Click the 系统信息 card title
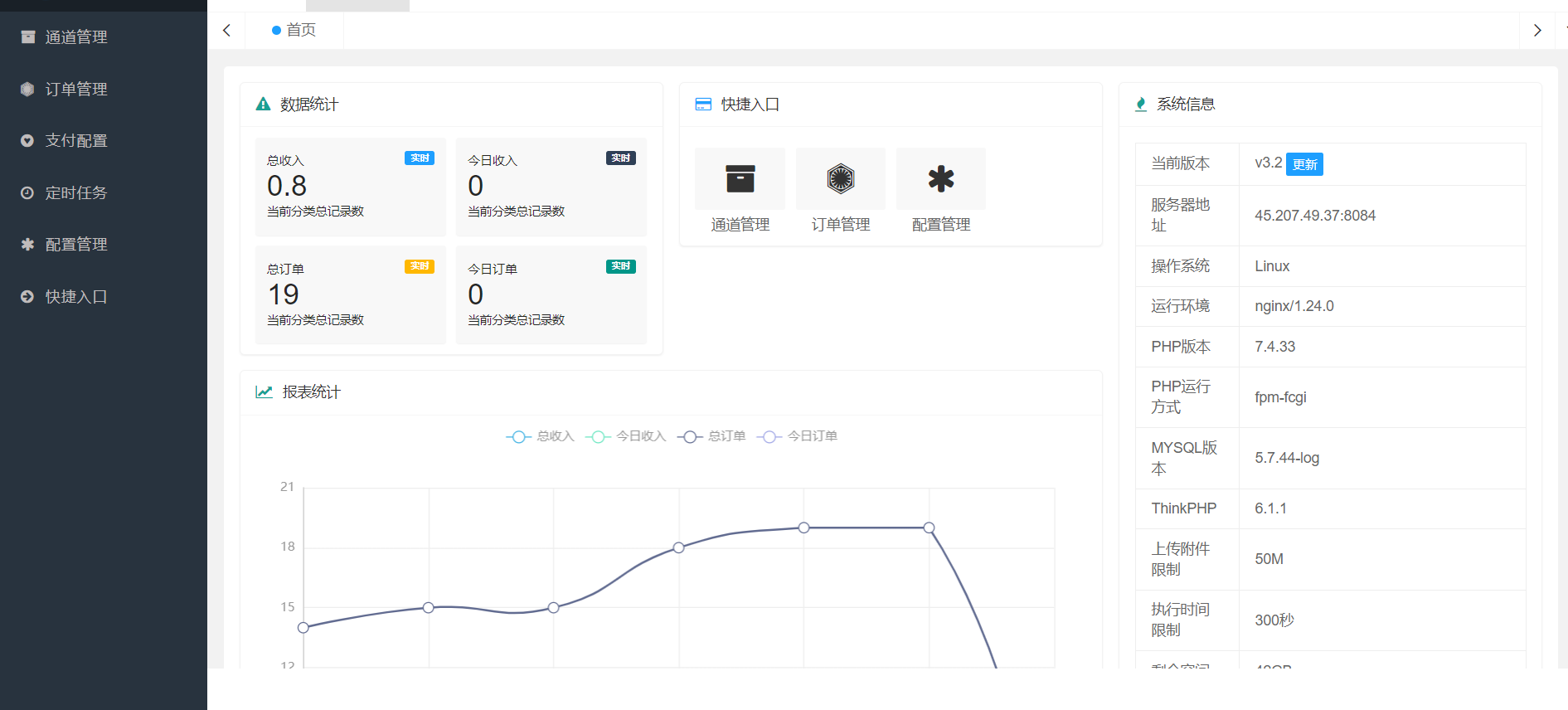This screenshot has height=710, width=1568. click(1187, 105)
